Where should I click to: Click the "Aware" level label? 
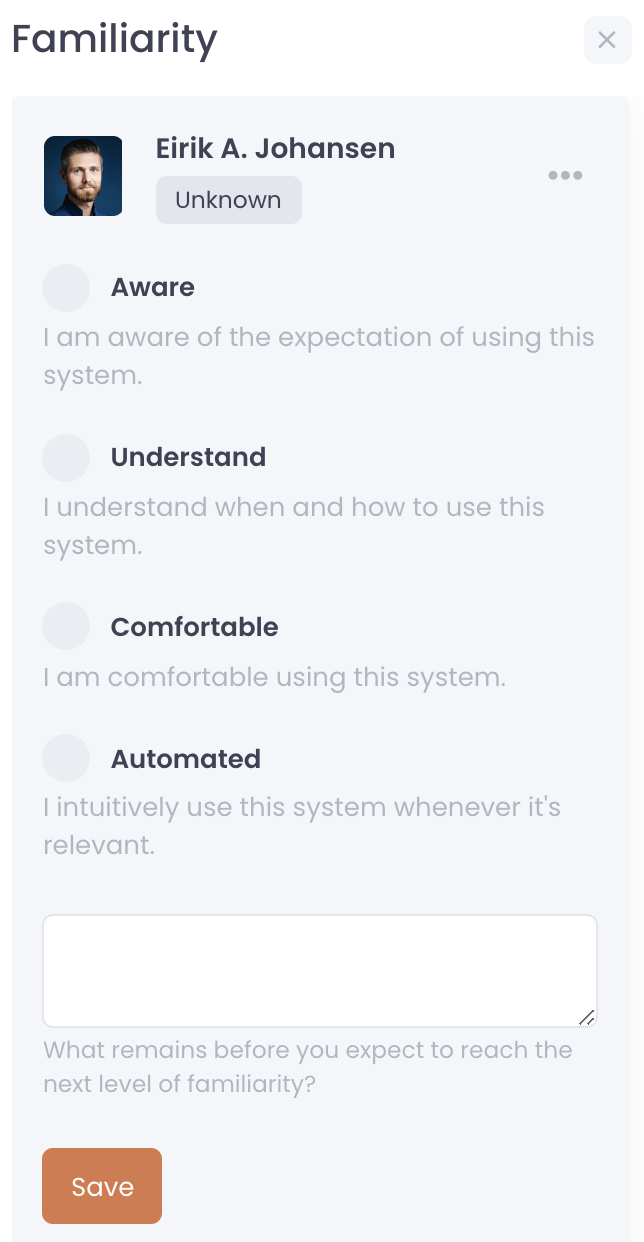[x=153, y=288]
